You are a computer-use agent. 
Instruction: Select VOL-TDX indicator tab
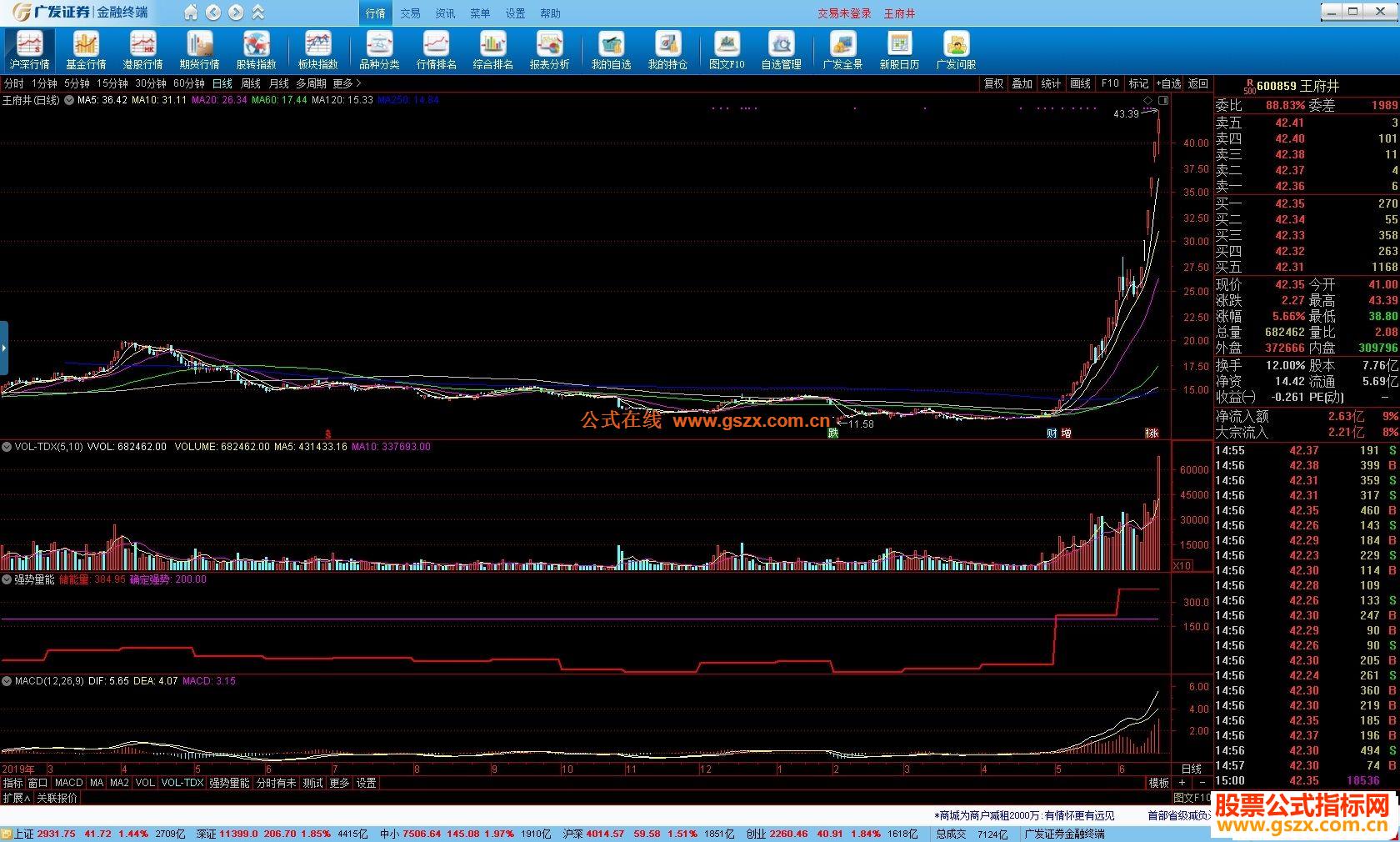pyautogui.click(x=182, y=783)
